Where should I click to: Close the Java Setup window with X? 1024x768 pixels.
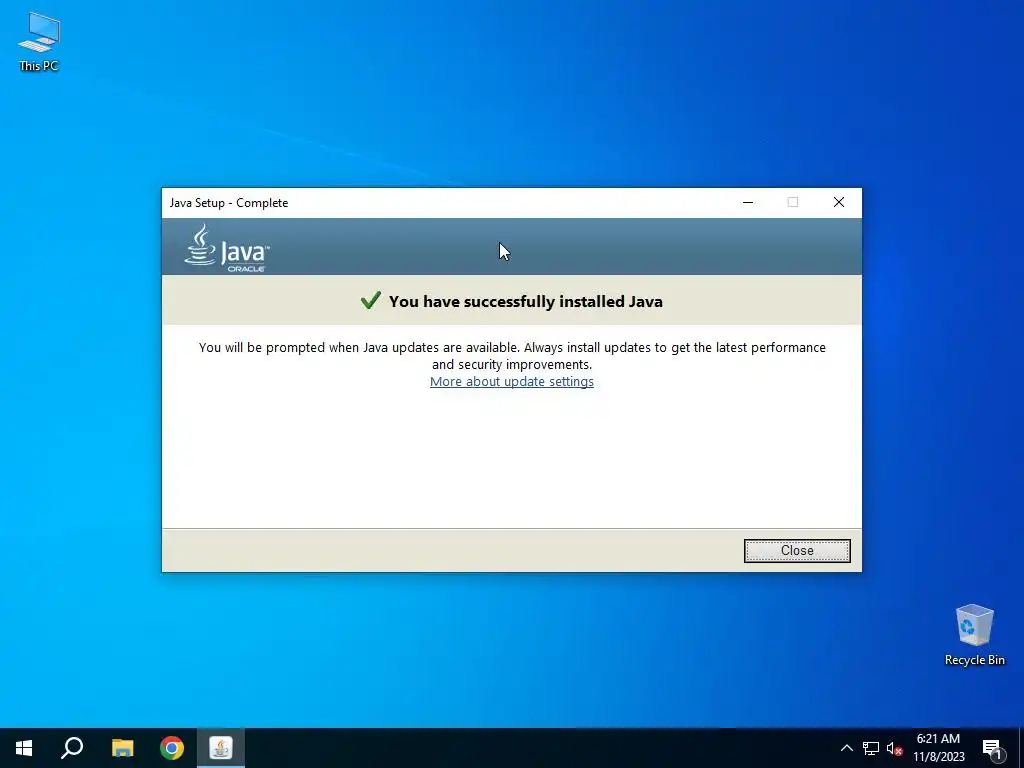pyautogui.click(x=839, y=202)
